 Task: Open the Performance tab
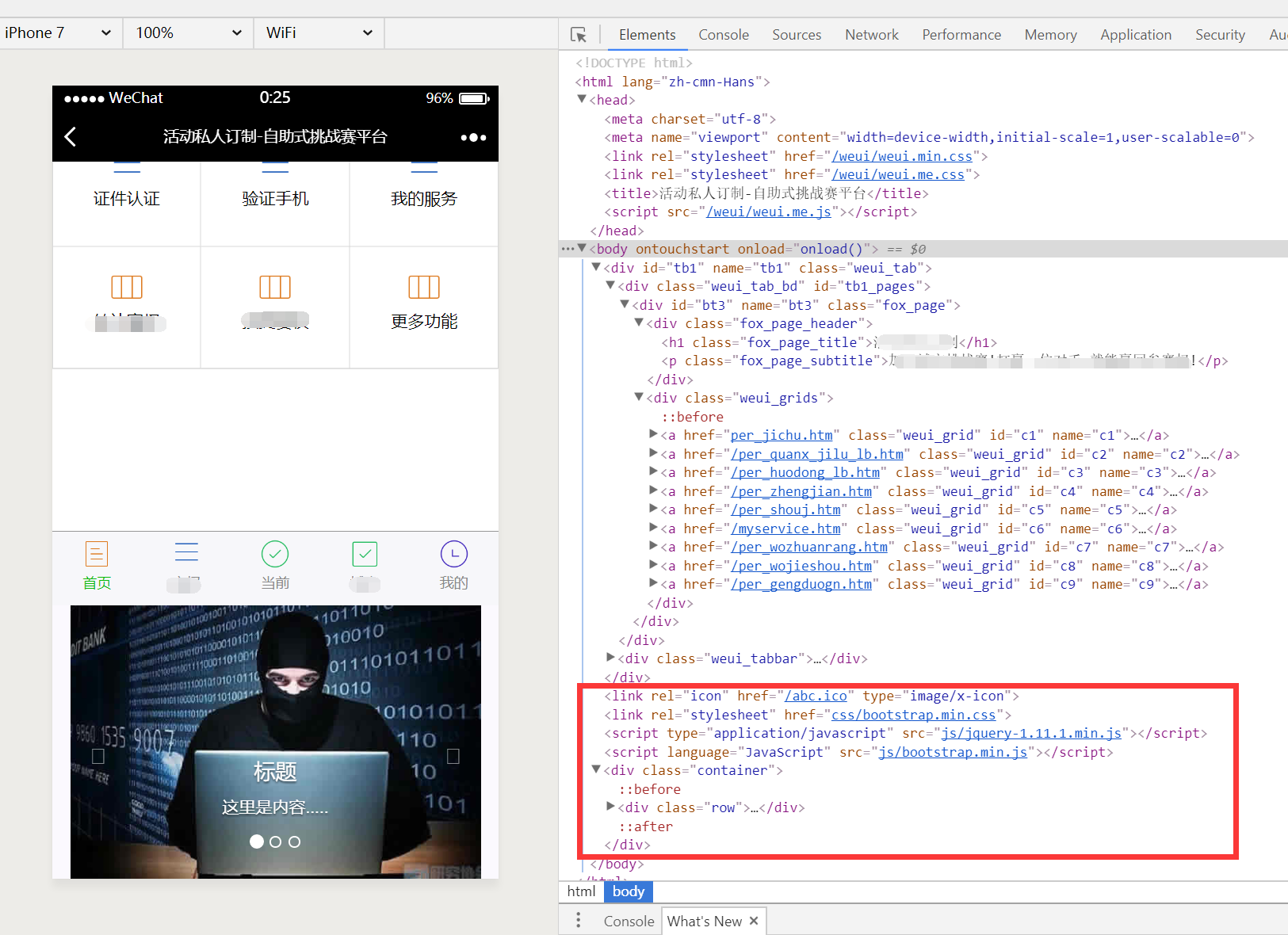coord(961,35)
